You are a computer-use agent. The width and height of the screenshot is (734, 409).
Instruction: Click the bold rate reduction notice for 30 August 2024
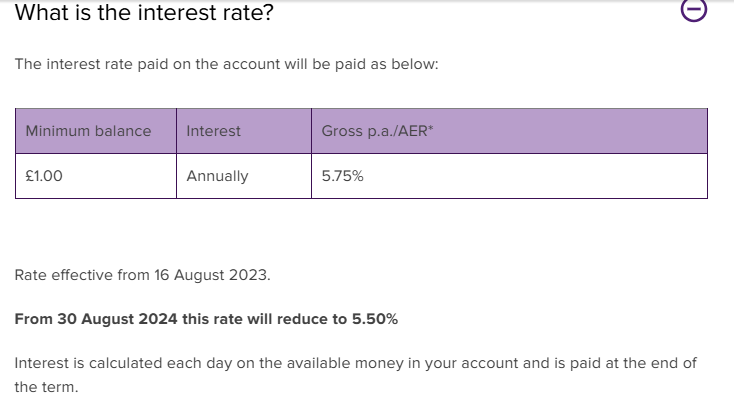pos(206,319)
